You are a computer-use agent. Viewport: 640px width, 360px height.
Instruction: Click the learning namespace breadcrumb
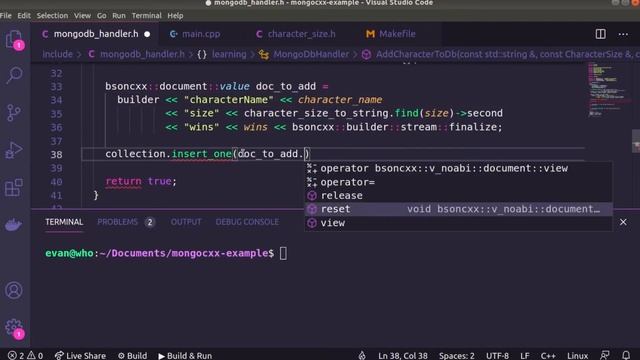coord(222,54)
